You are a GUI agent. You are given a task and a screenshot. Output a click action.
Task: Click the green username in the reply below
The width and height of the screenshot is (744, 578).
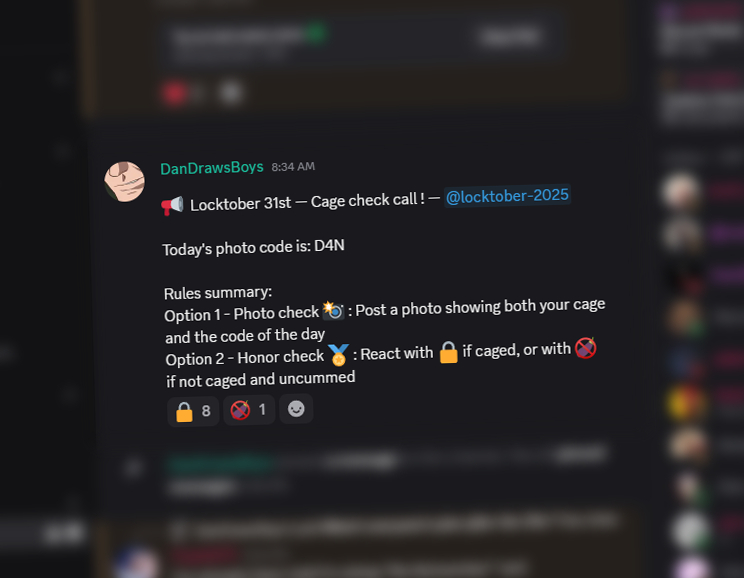coord(220,462)
